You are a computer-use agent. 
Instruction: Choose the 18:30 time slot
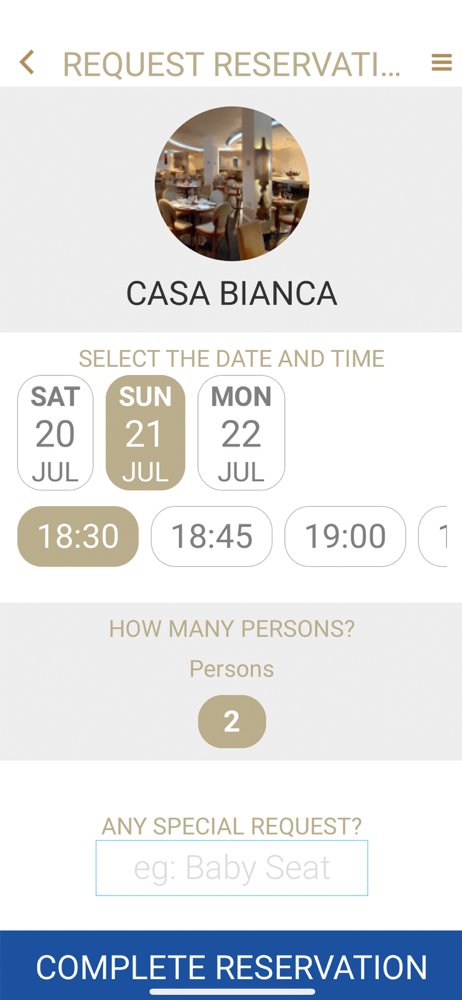coord(78,536)
